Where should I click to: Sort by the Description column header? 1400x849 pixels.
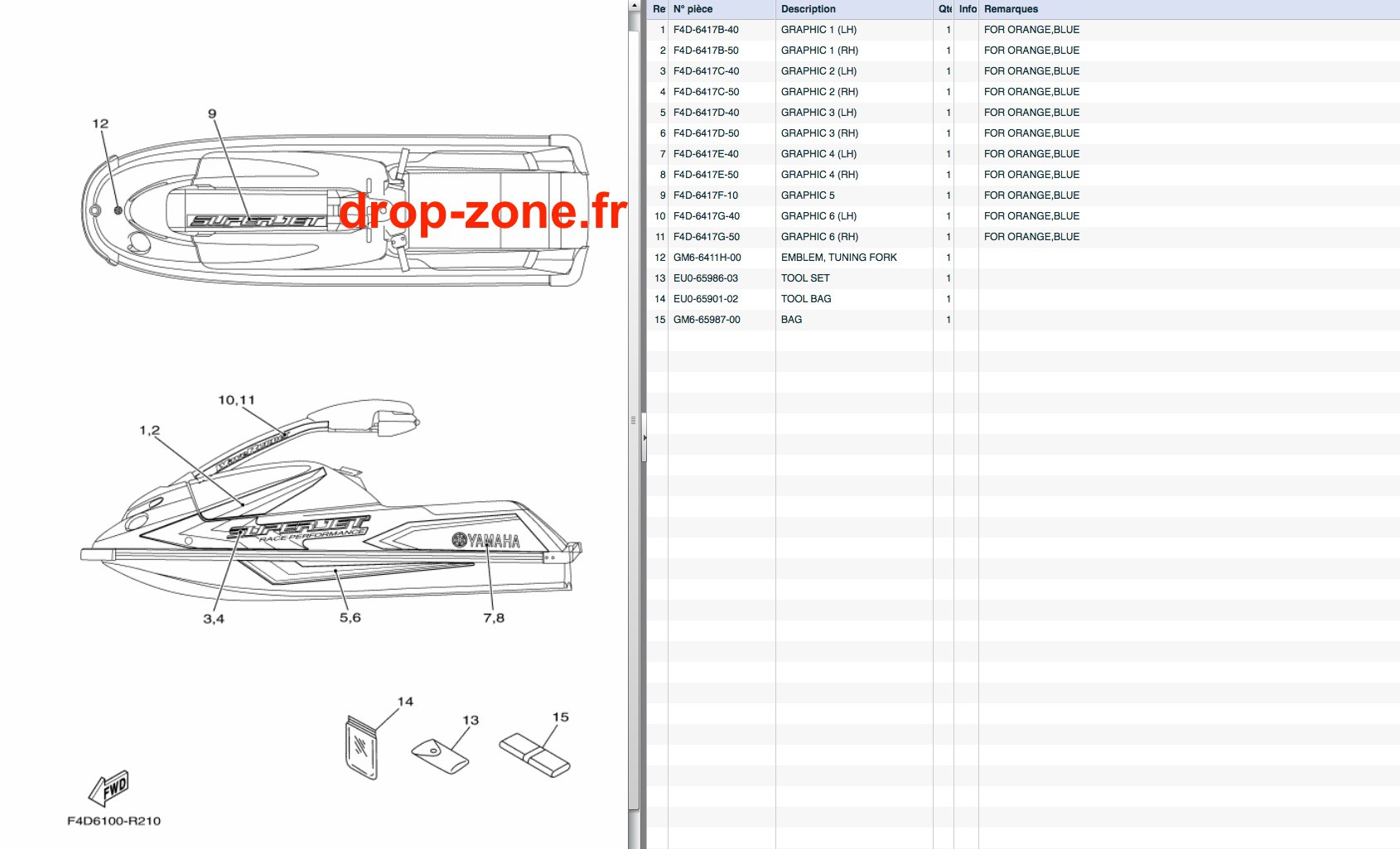tap(853, 9)
